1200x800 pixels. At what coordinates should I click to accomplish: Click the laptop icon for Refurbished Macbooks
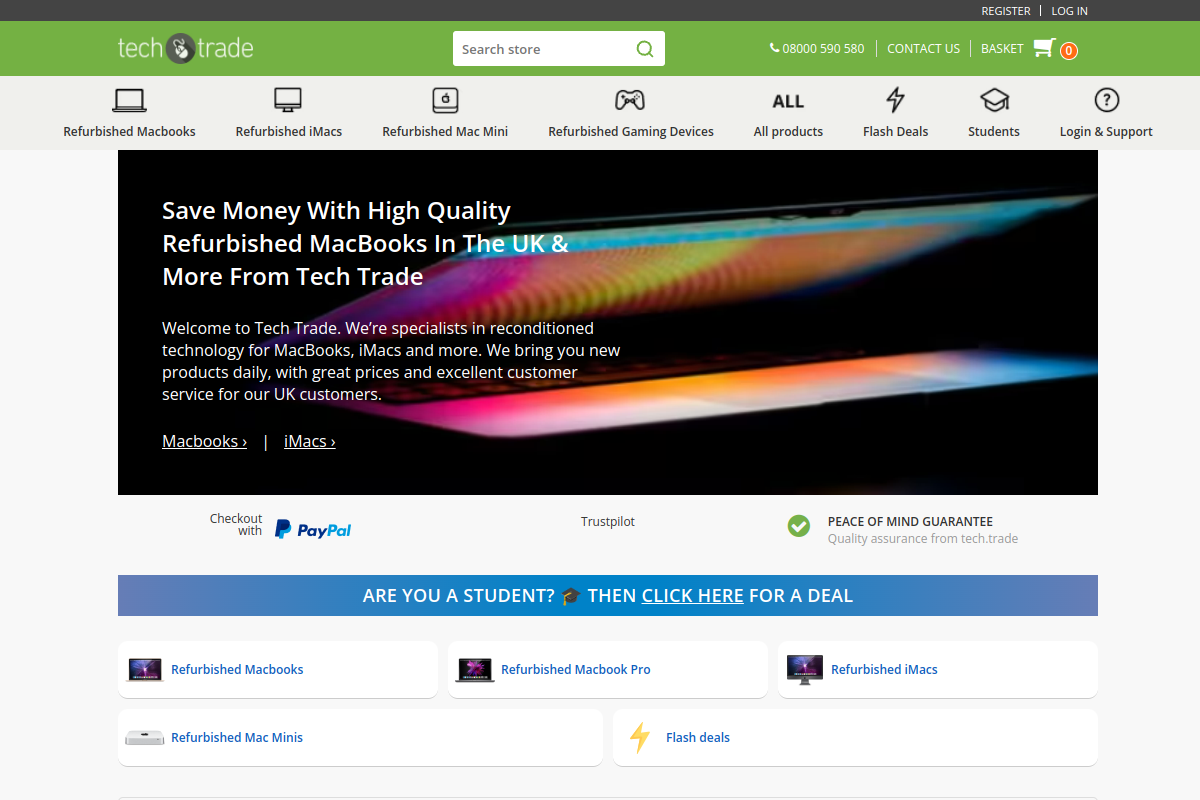[x=129, y=100]
